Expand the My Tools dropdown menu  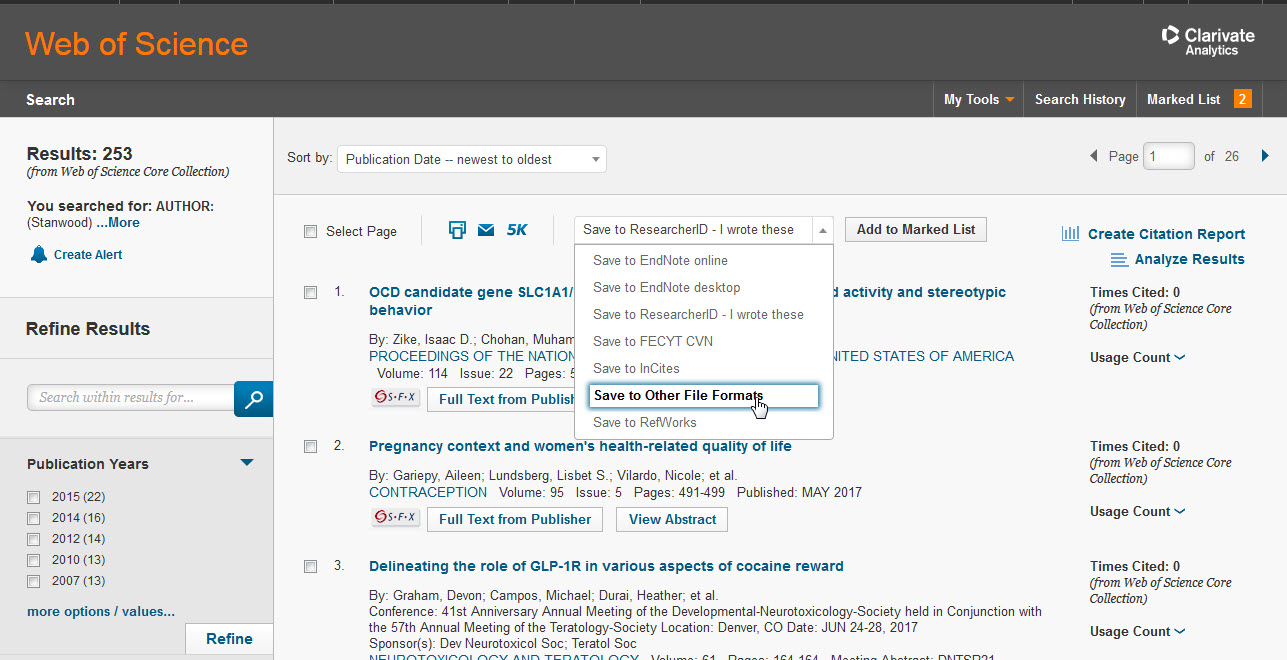point(978,99)
